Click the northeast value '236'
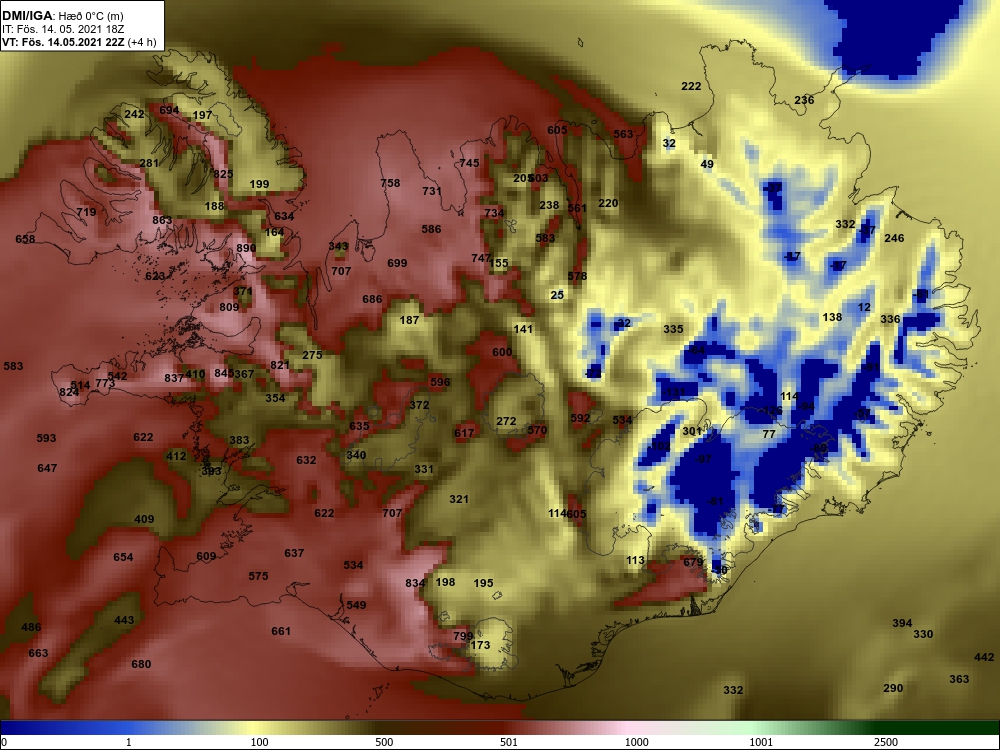The width and height of the screenshot is (1000, 750). [804, 100]
